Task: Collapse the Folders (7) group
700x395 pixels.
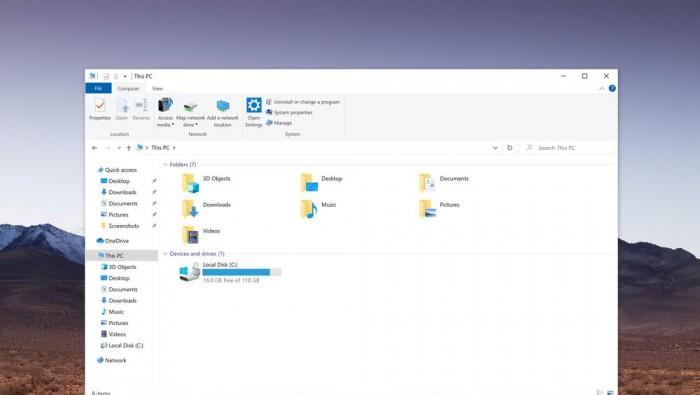Action: 166,165
